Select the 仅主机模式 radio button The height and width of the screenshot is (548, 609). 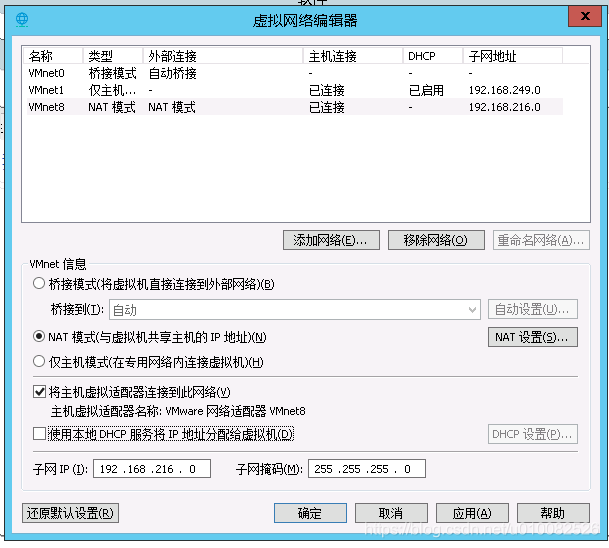tap(39, 362)
